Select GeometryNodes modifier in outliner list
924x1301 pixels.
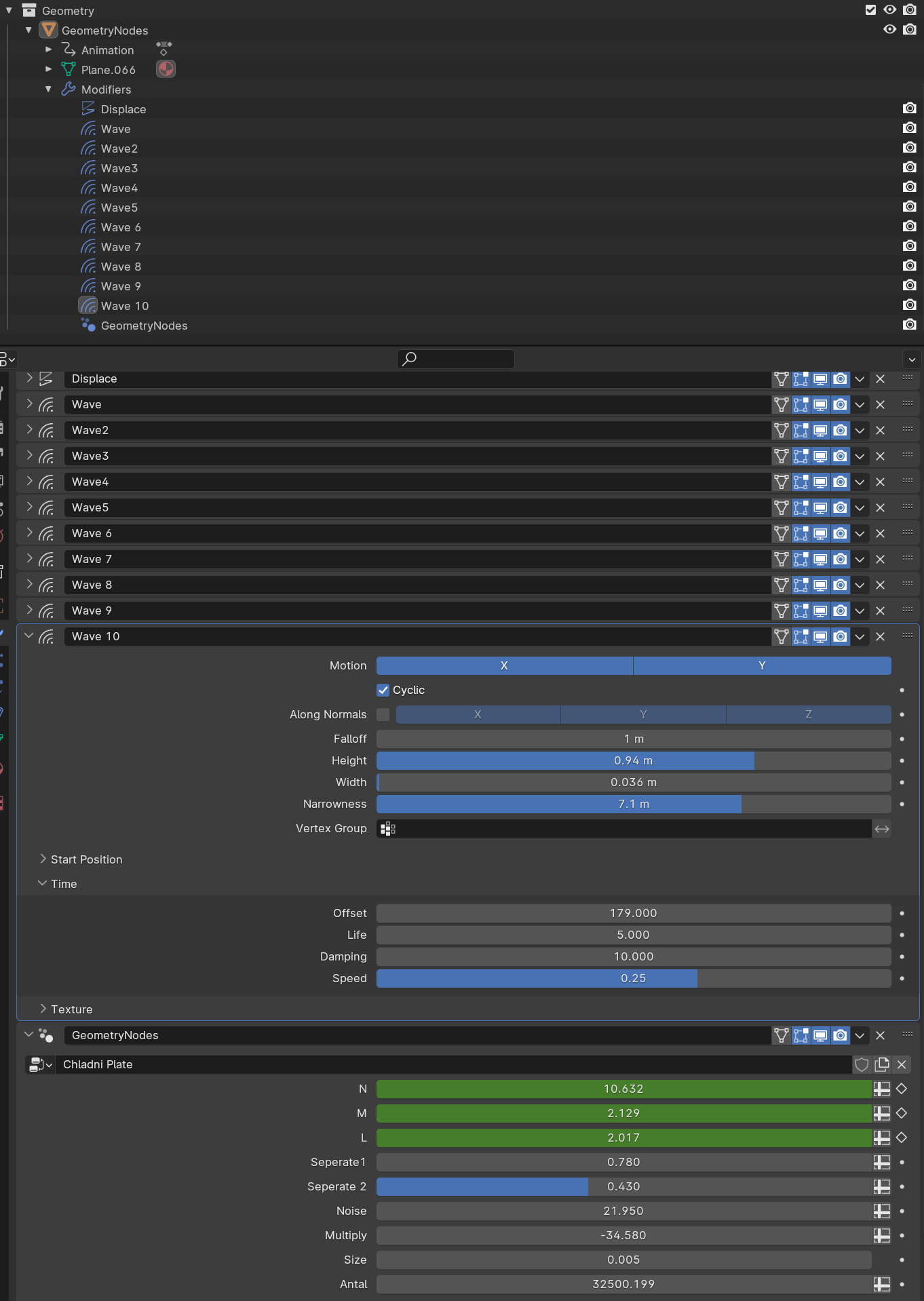tap(144, 326)
